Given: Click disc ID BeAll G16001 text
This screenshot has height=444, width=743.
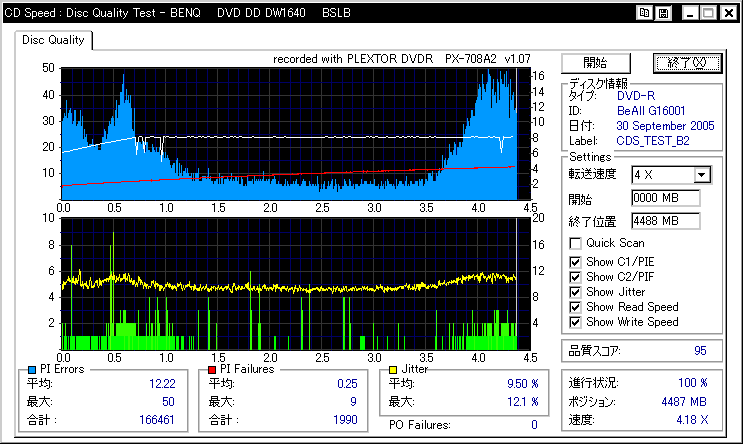Looking at the screenshot, I should click(x=651, y=111).
